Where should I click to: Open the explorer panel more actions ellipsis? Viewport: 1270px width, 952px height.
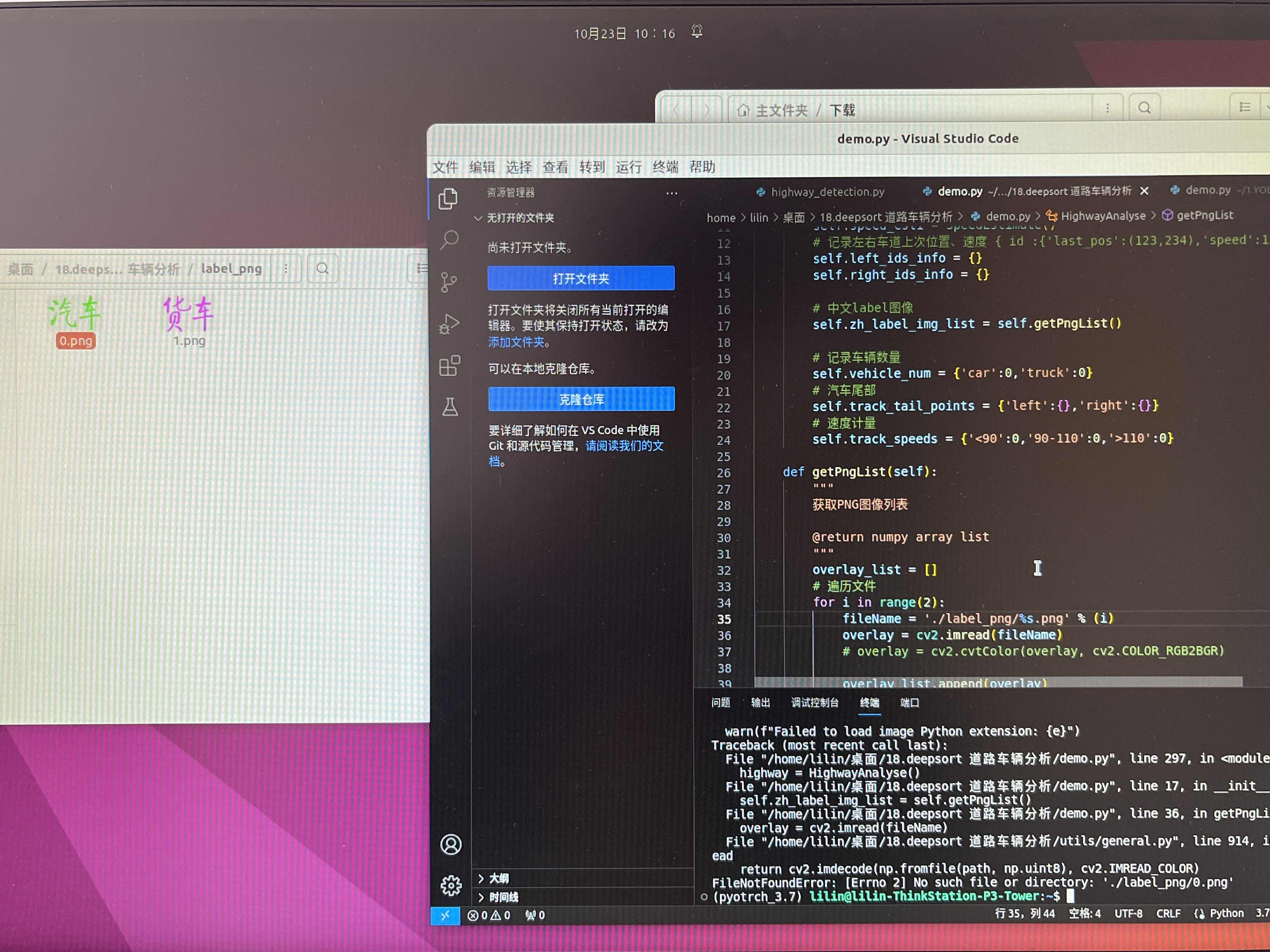click(x=671, y=193)
